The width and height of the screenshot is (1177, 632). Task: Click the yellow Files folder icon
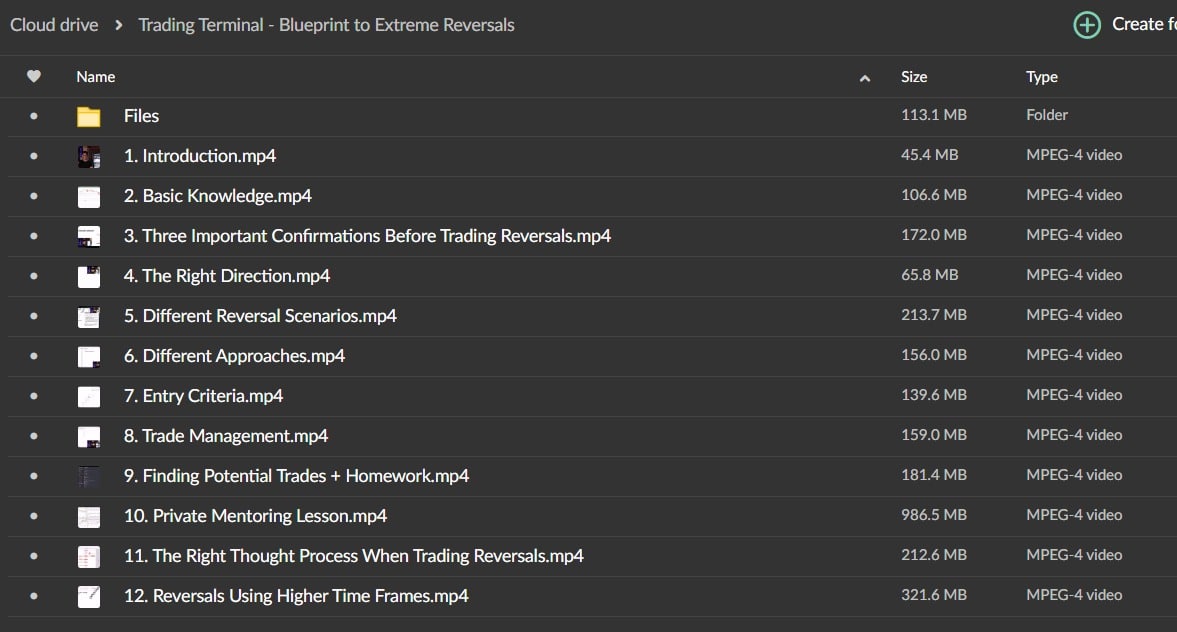[x=89, y=117]
